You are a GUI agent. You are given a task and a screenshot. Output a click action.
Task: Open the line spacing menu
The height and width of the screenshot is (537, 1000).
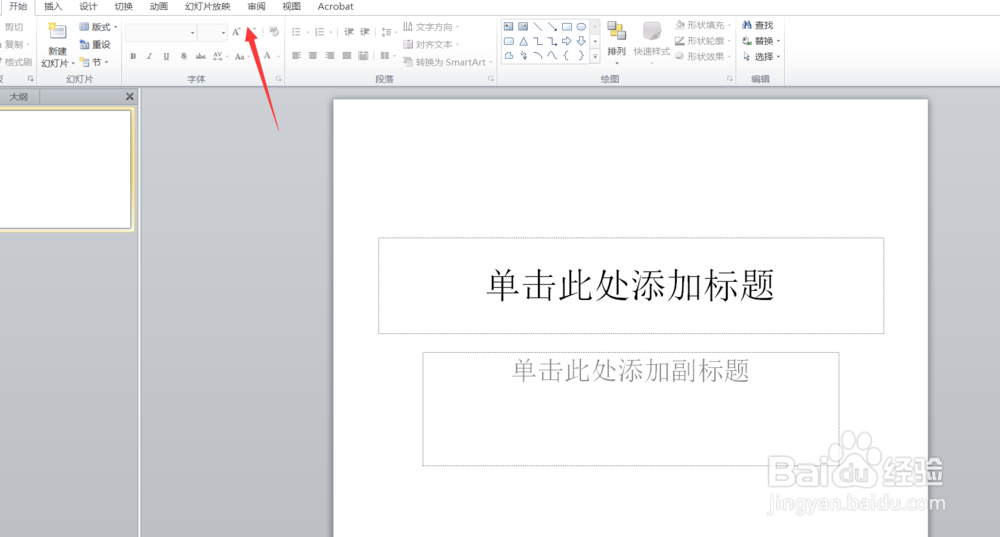(388, 32)
